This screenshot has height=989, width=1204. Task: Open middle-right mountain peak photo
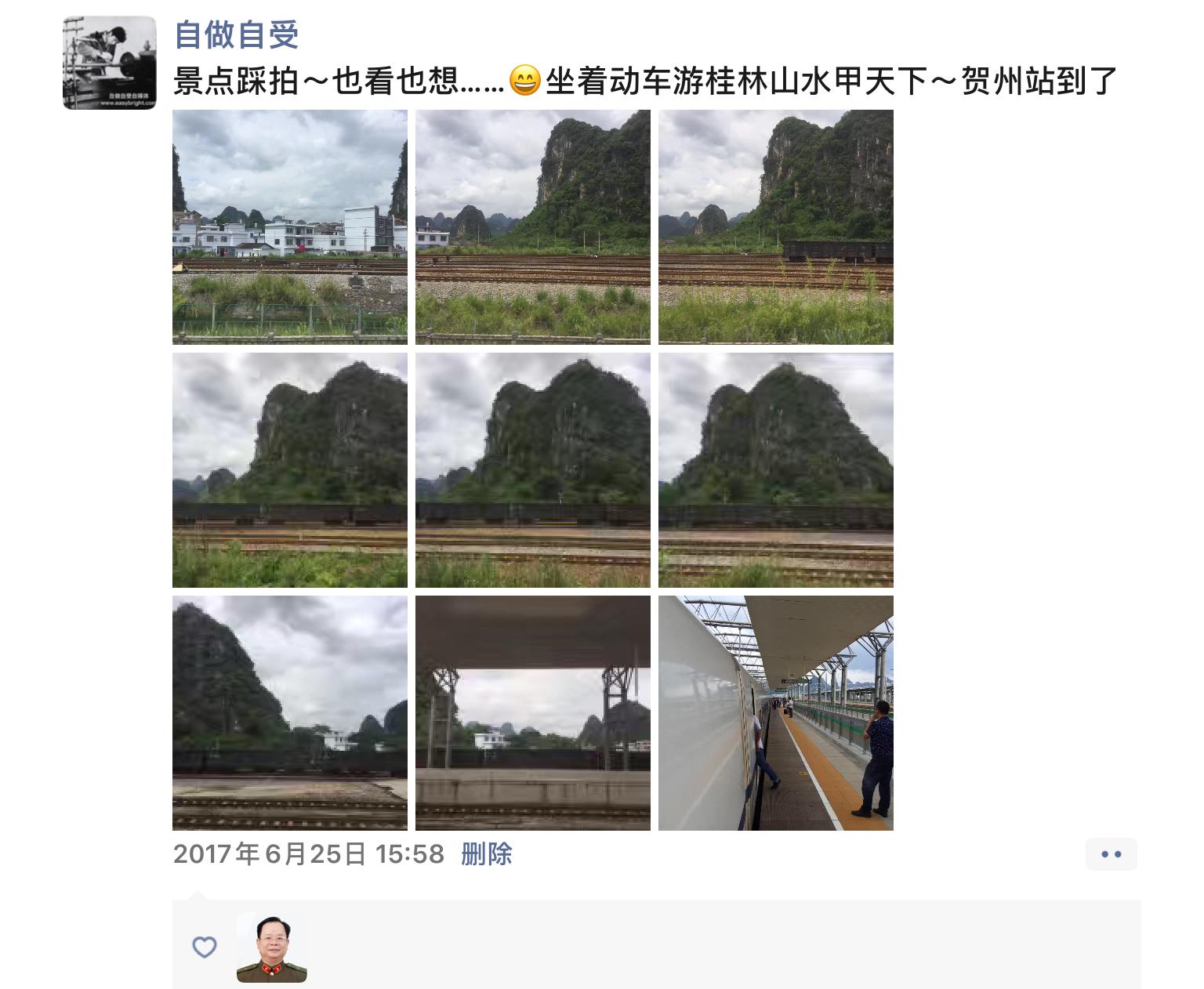(x=776, y=470)
